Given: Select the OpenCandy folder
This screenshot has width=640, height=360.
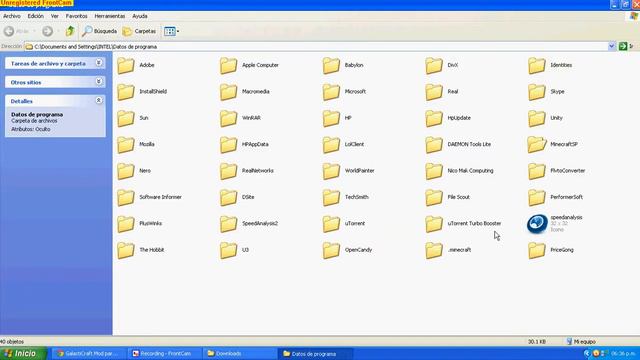Looking at the screenshot, I should 347,250.
